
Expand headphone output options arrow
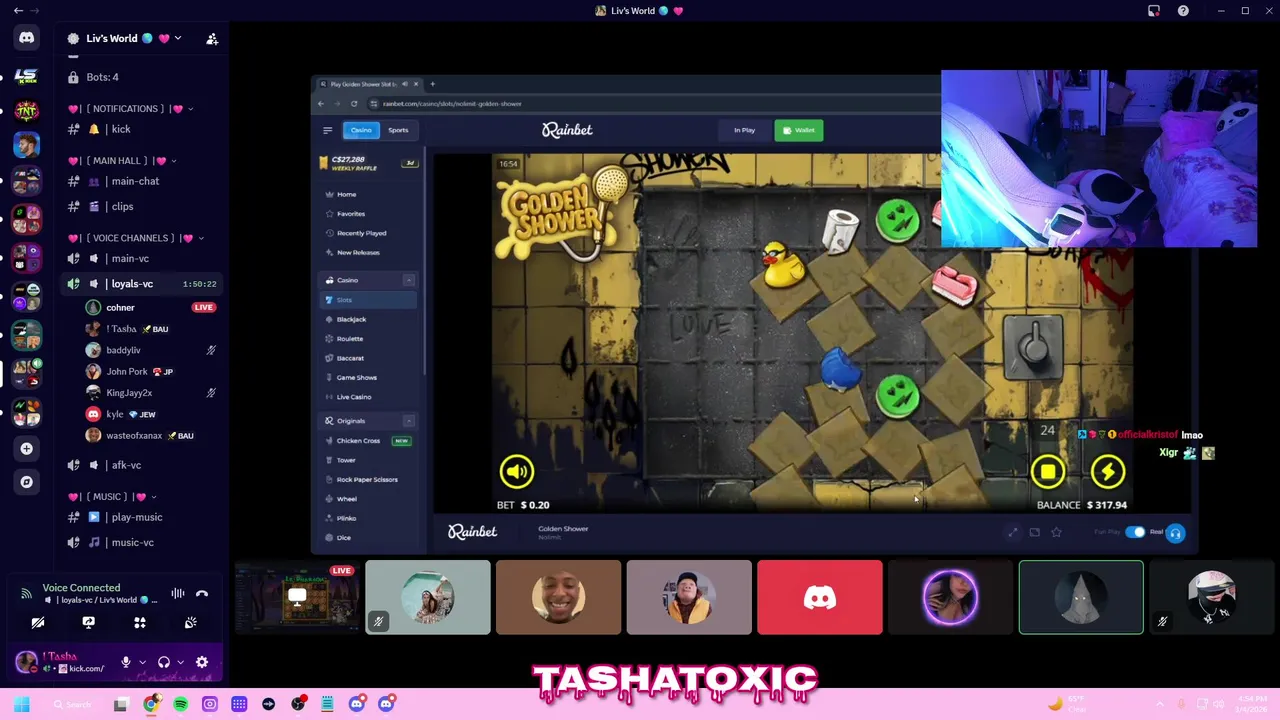[x=180, y=662]
